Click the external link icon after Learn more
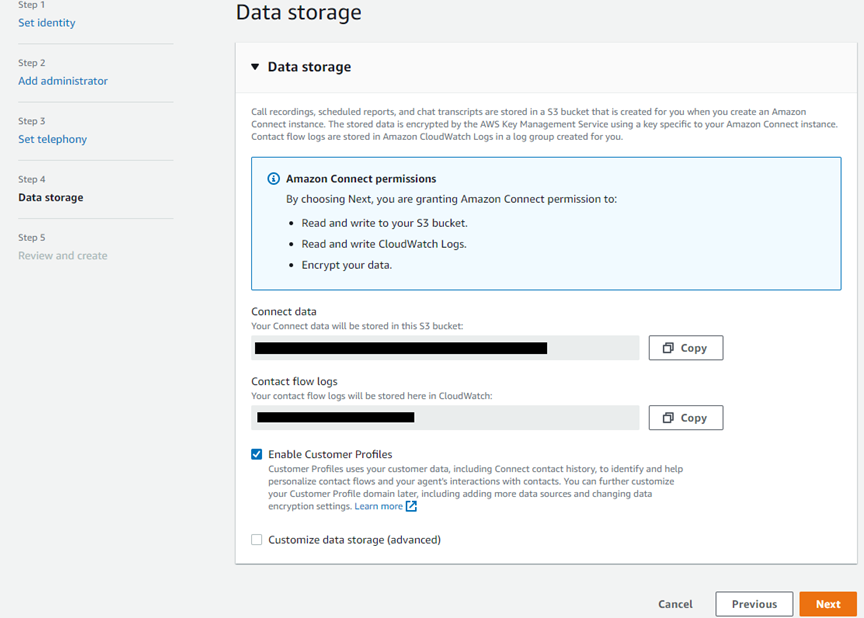This screenshot has height=618, width=864. [411, 506]
